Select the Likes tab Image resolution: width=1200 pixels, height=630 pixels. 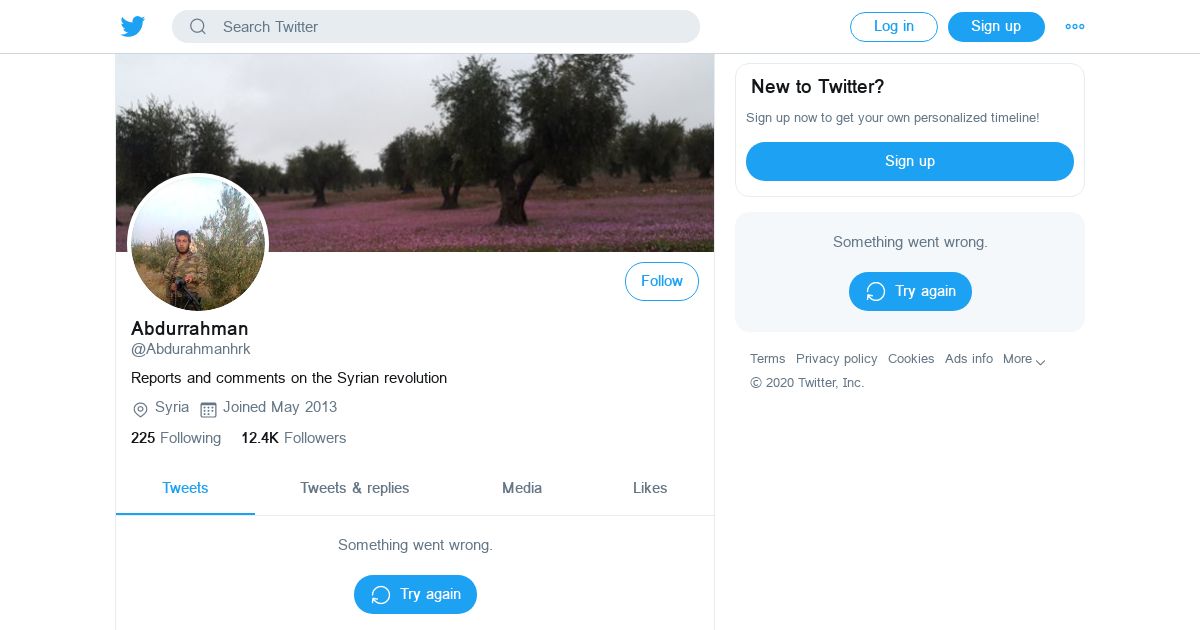coord(650,488)
